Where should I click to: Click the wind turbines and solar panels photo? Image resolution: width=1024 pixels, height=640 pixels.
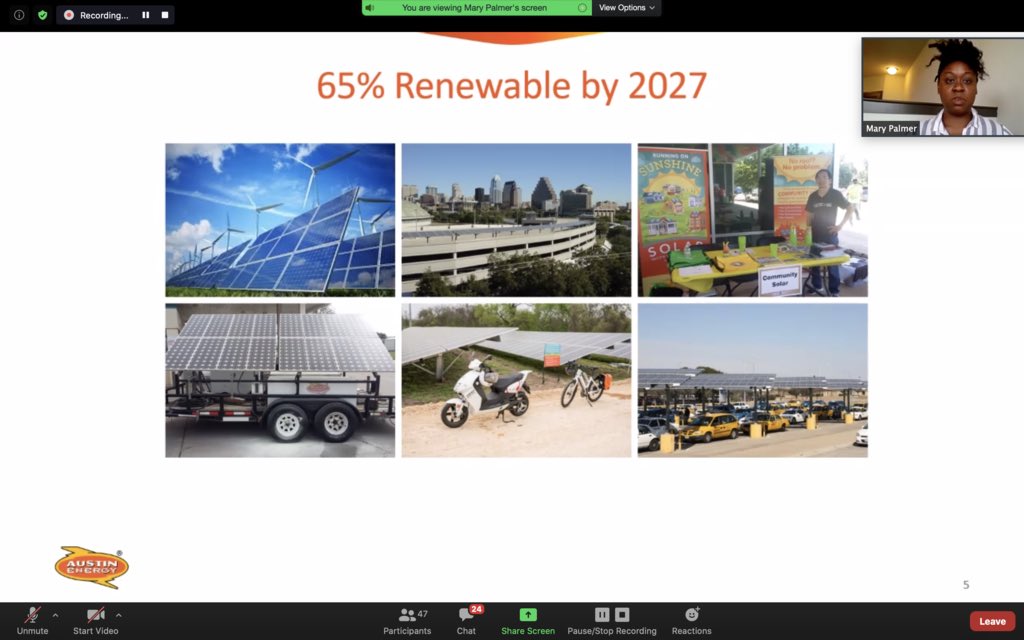[x=280, y=220]
